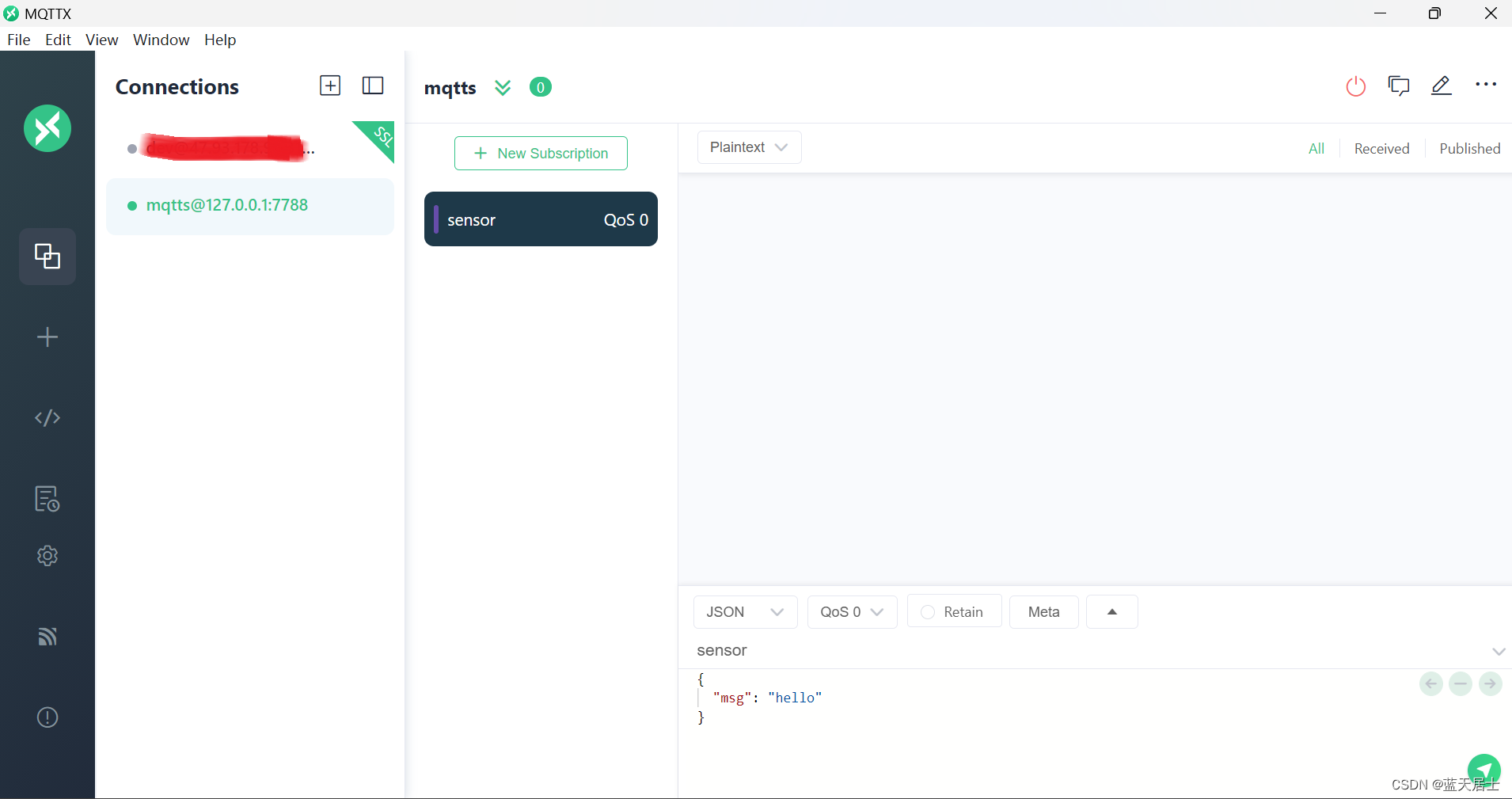Click the SSL corner tag on connection

379,137
